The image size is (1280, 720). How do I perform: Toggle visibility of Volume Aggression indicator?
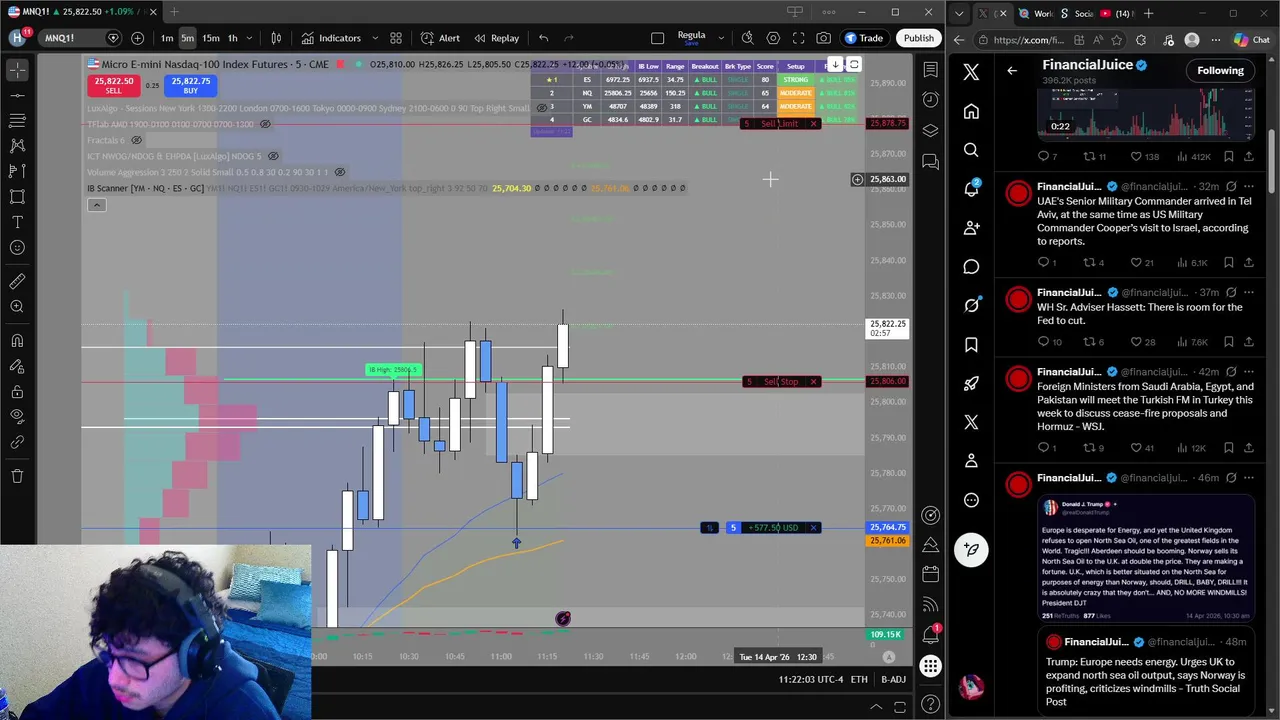click(339, 172)
